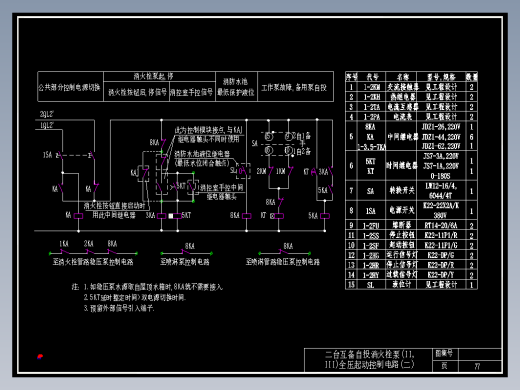Select the '工作泵故障, 备用泵自投' header cell

coord(294,88)
